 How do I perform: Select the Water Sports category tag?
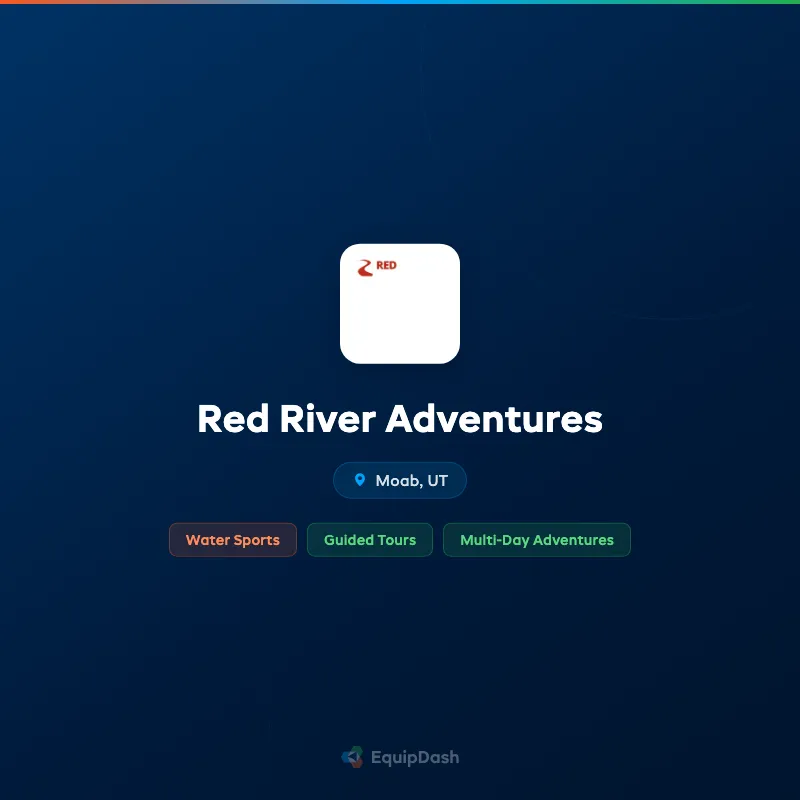pos(233,540)
